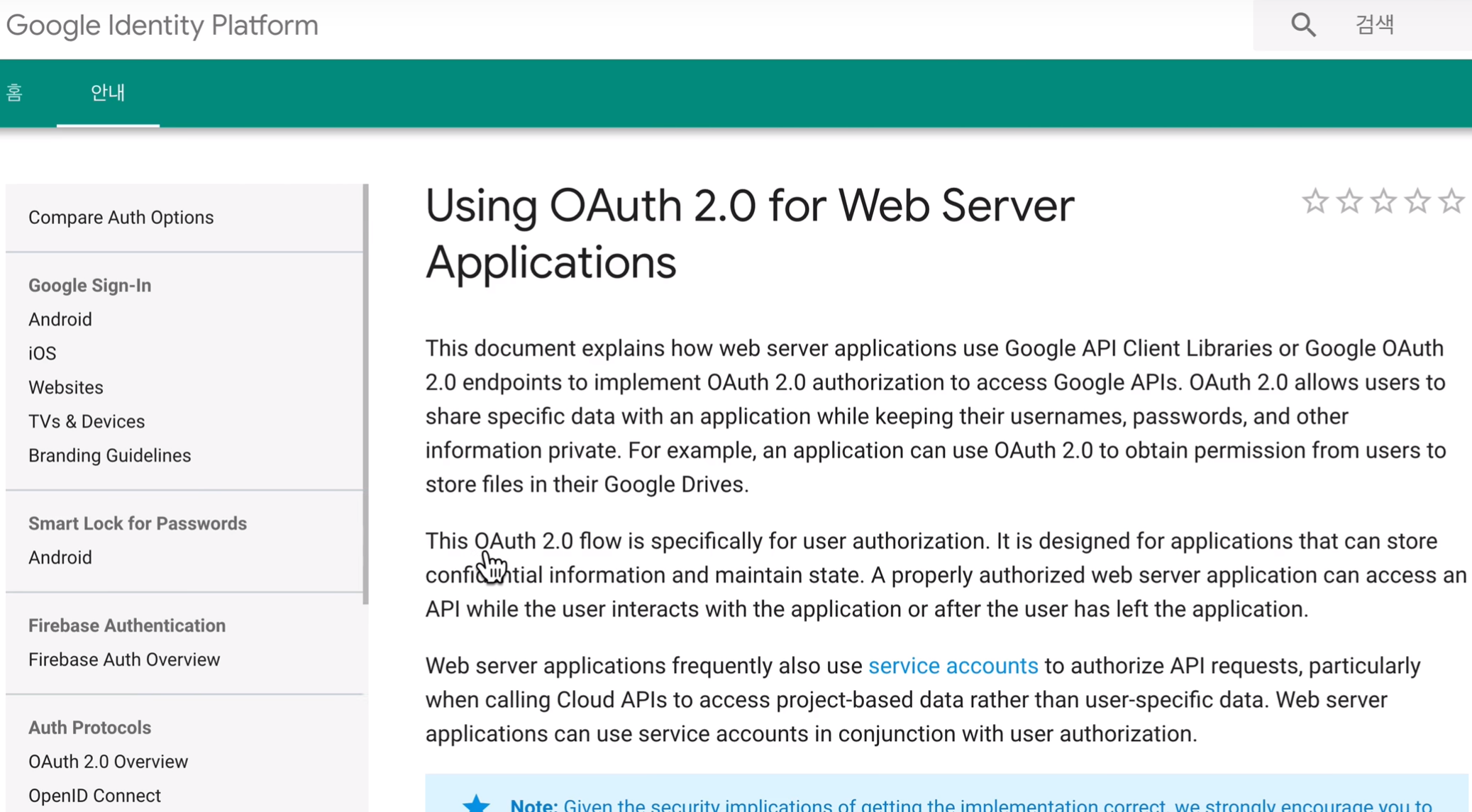Switch to the 안내 tab

tap(108, 92)
